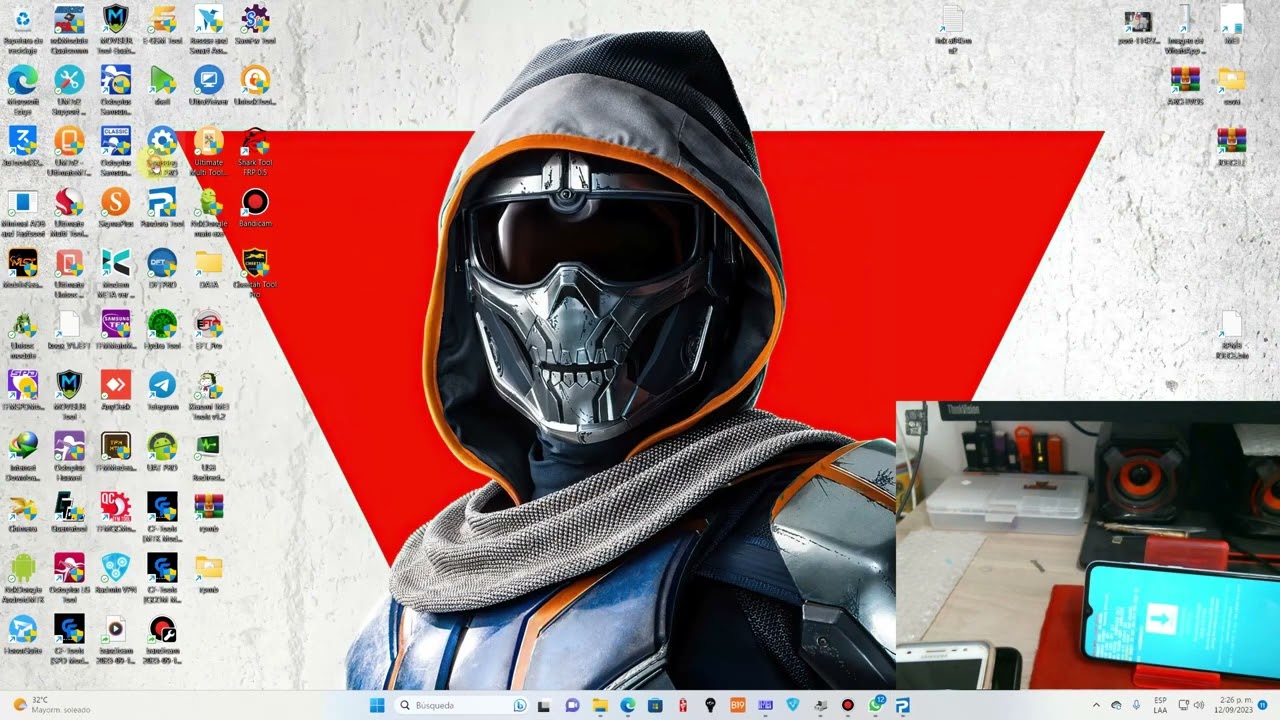1280x720 pixels.
Task: Open the microphone tray icon
Action: point(1136,705)
